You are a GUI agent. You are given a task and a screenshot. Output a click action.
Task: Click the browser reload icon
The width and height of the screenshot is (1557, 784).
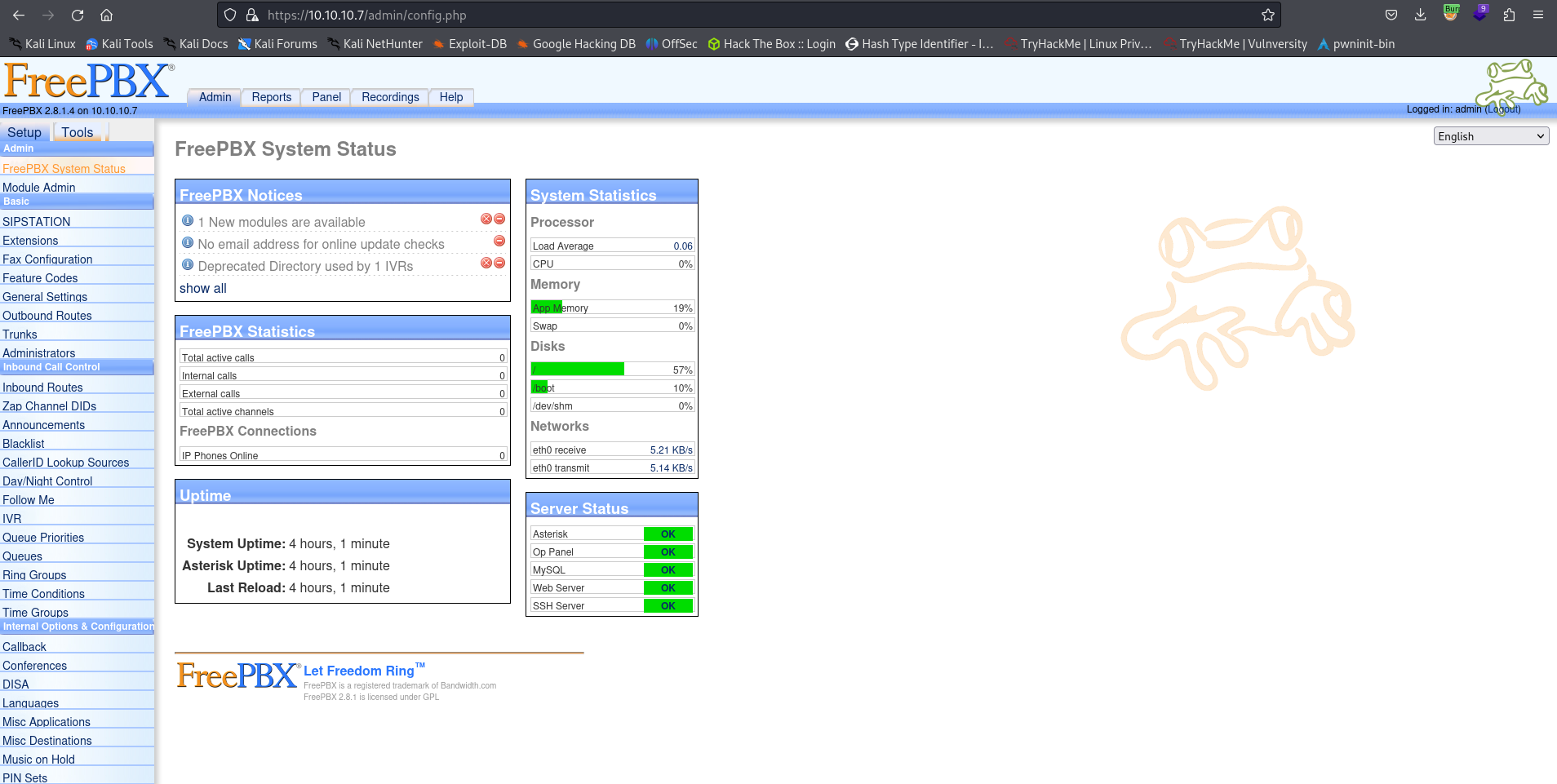point(78,15)
